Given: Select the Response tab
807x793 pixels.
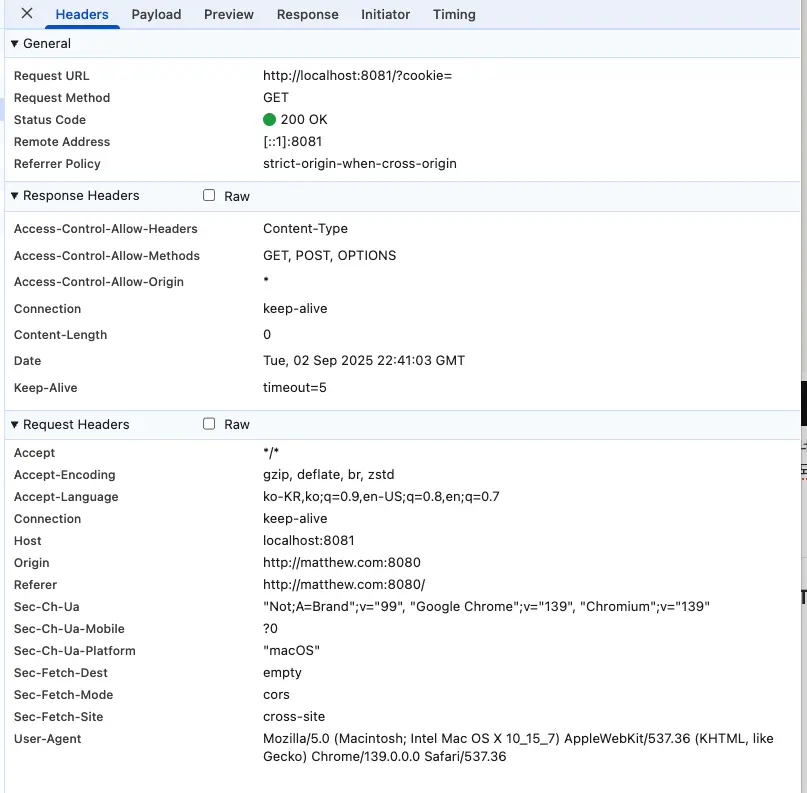Looking at the screenshot, I should (307, 15).
